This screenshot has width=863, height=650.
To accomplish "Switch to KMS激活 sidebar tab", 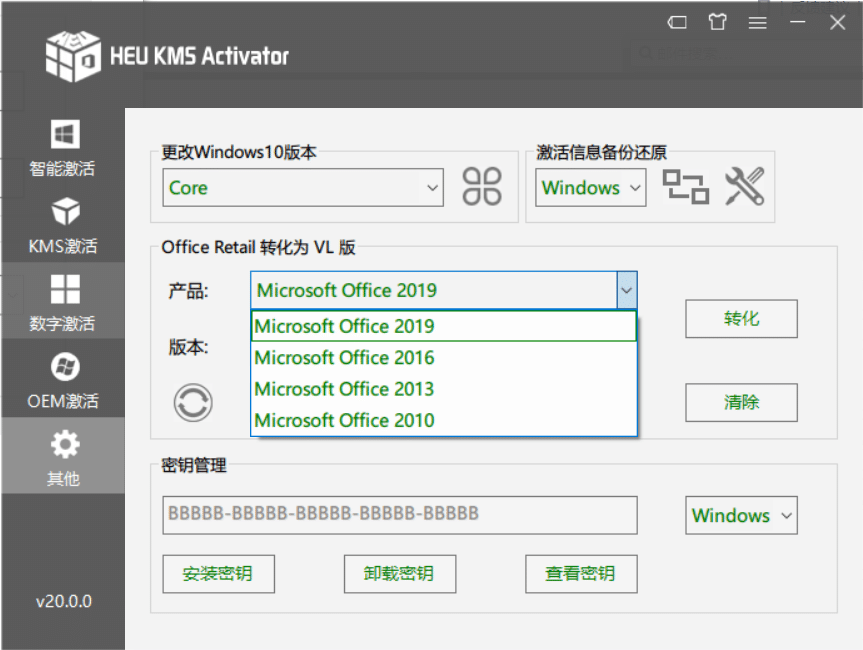I will (63, 225).
